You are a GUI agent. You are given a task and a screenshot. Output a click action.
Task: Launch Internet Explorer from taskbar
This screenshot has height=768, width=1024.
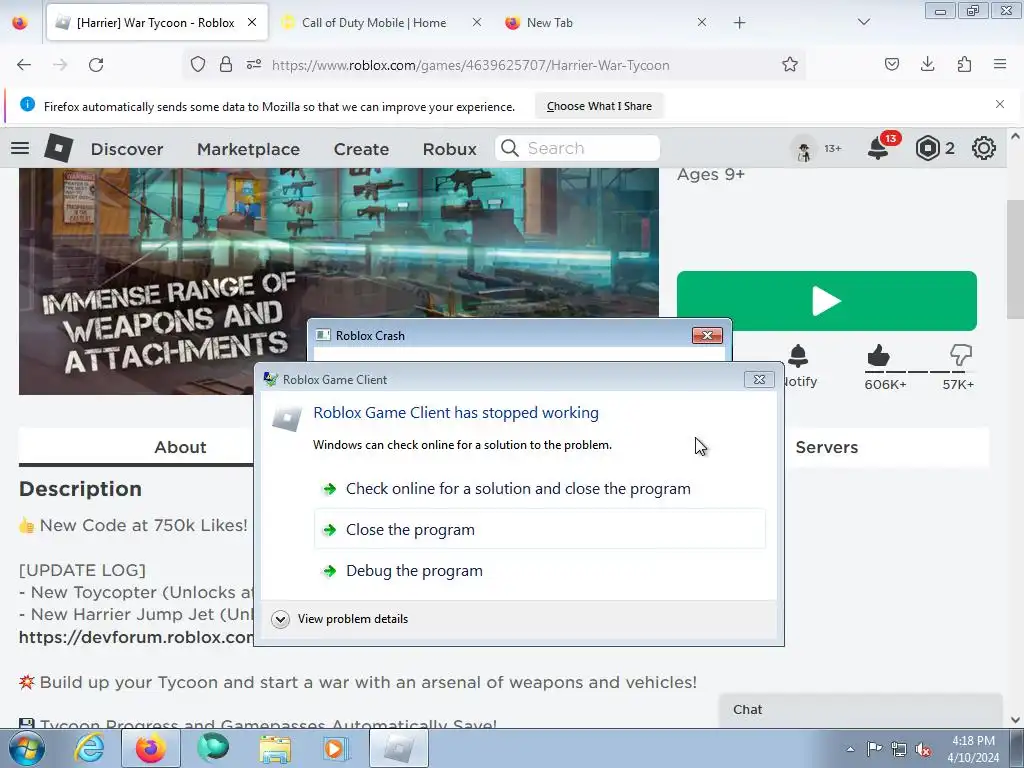(x=89, y=748)
